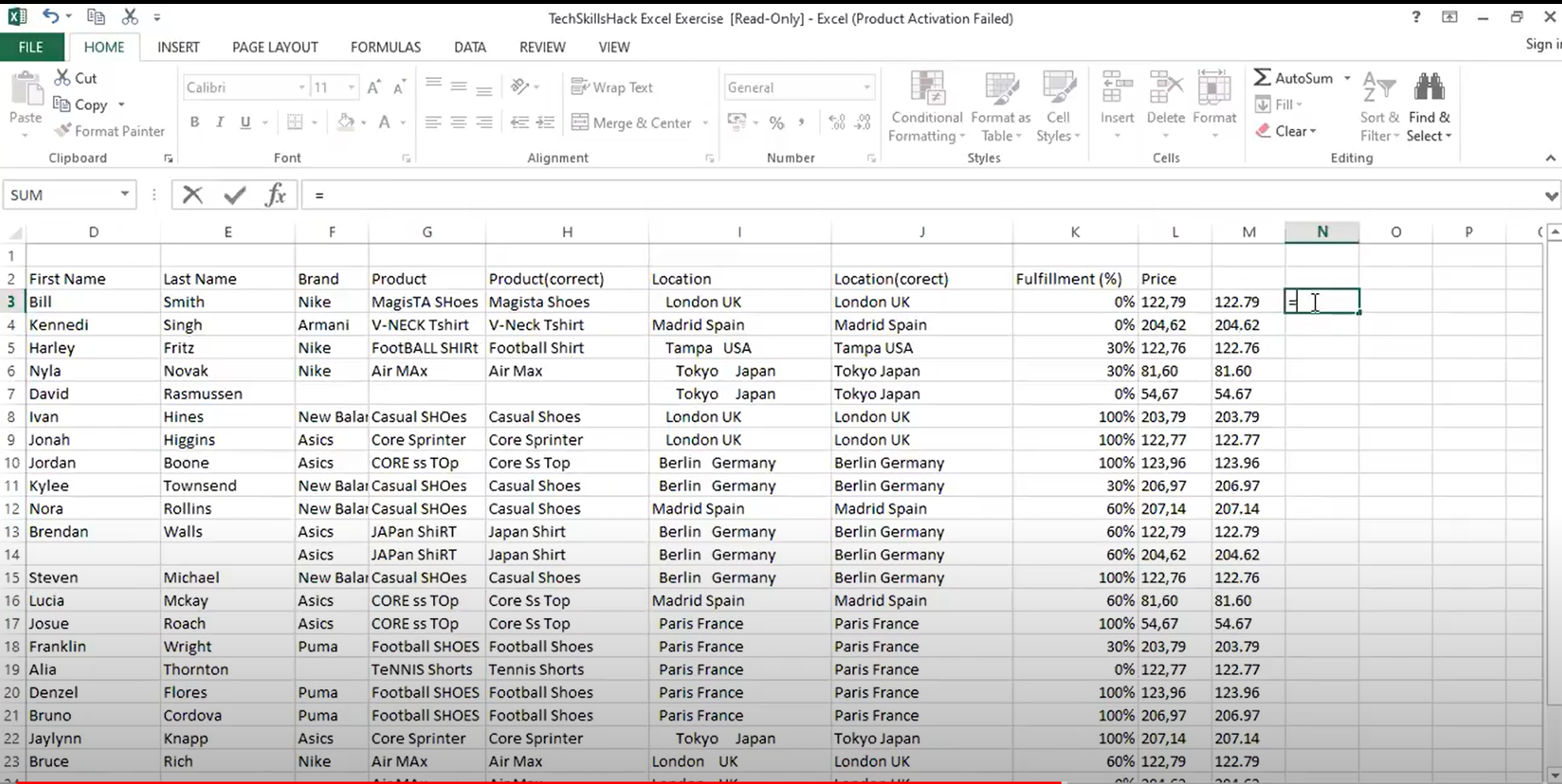1562x784 pixels.
Task: Align text left
Action: pyautogui.click(x=433, y=122)
